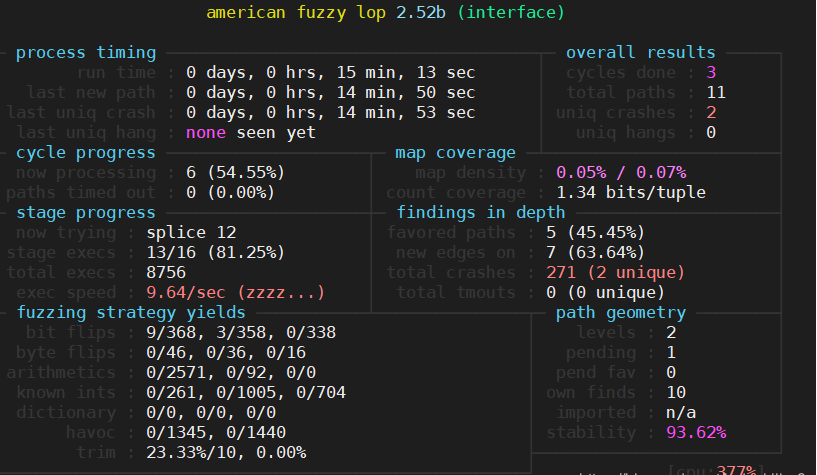
Task: Click bit flips values '9/368, 3/358, 0/338'
Action: (241, 332)
